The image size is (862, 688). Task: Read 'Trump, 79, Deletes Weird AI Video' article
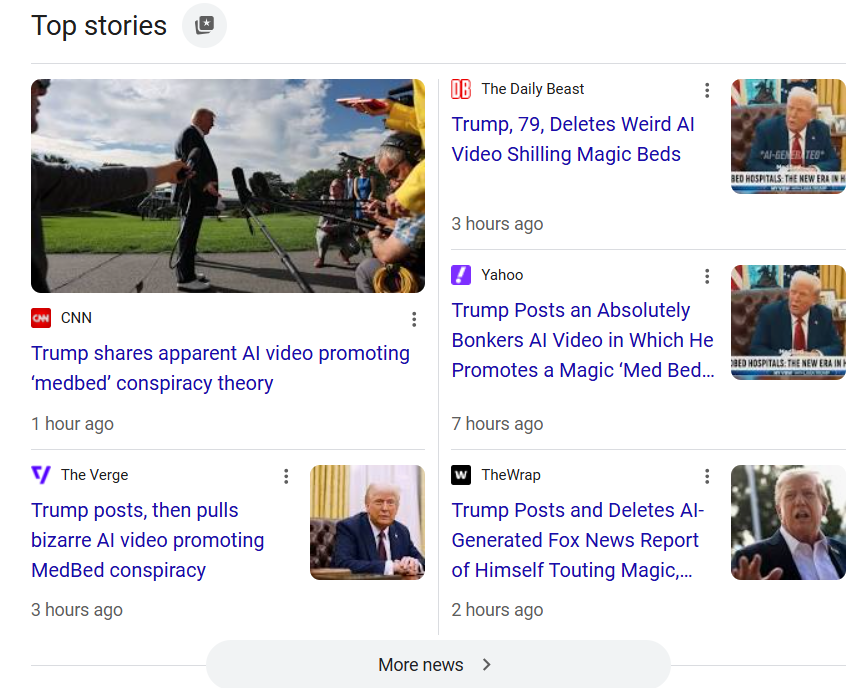click(573, 139)
